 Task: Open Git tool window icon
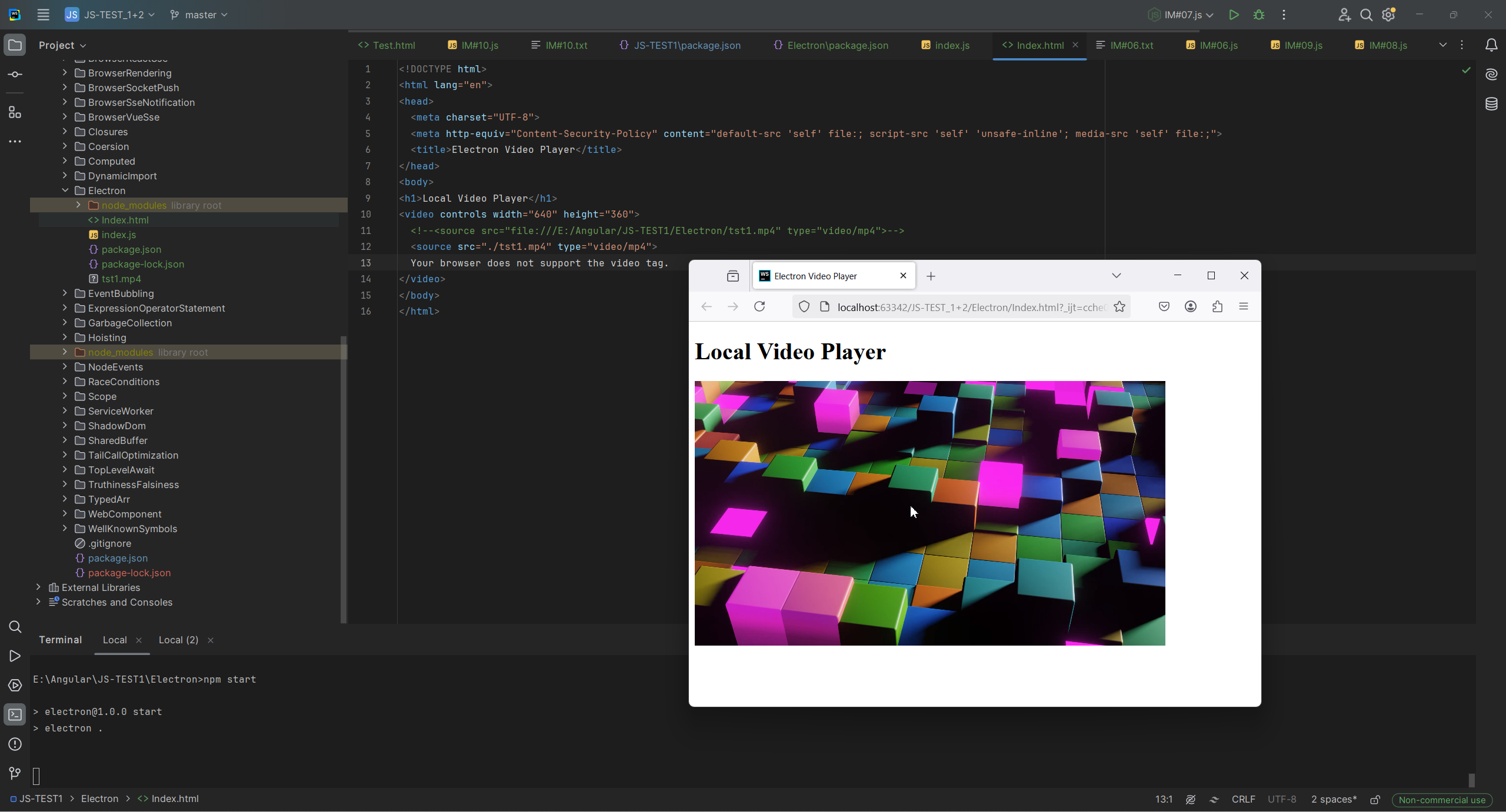coord(15,774)
